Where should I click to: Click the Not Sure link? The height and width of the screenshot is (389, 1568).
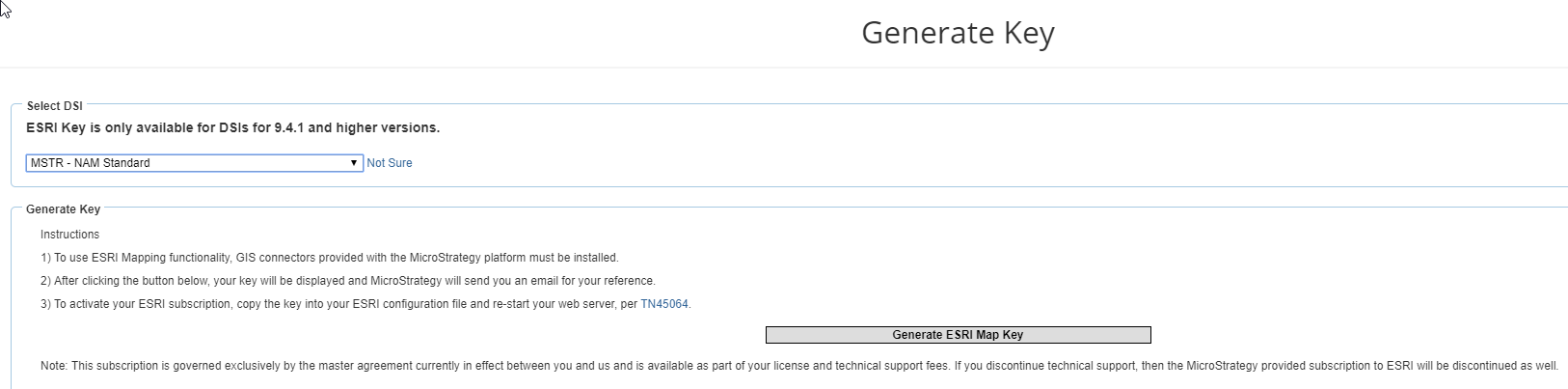tap(390, 163)
